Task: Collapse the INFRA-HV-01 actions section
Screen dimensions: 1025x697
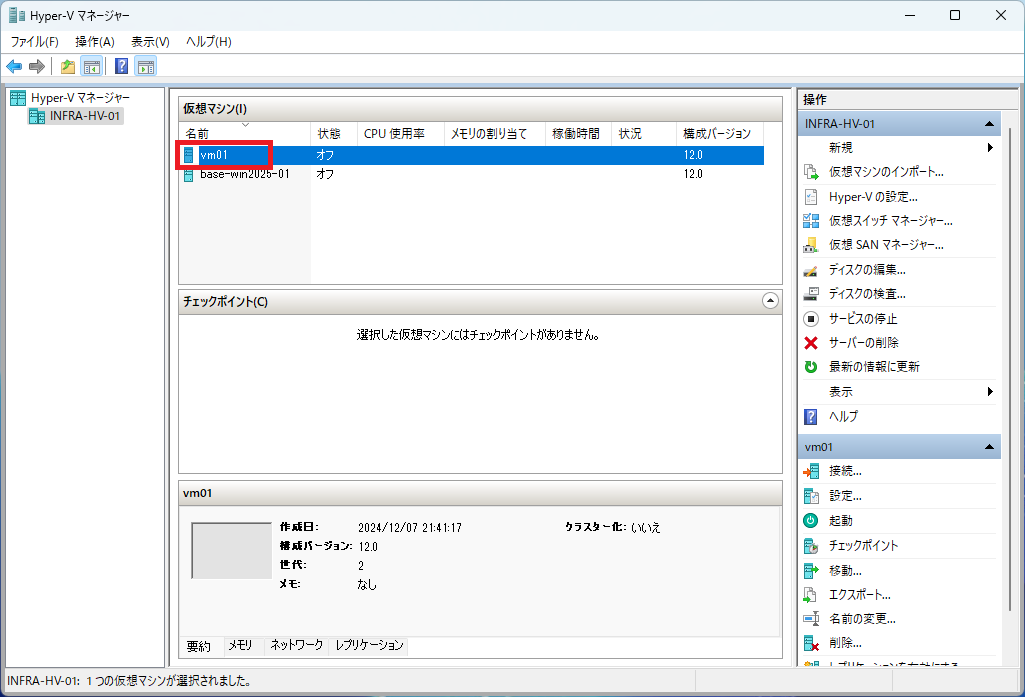Action: click(x=989, y=124)
